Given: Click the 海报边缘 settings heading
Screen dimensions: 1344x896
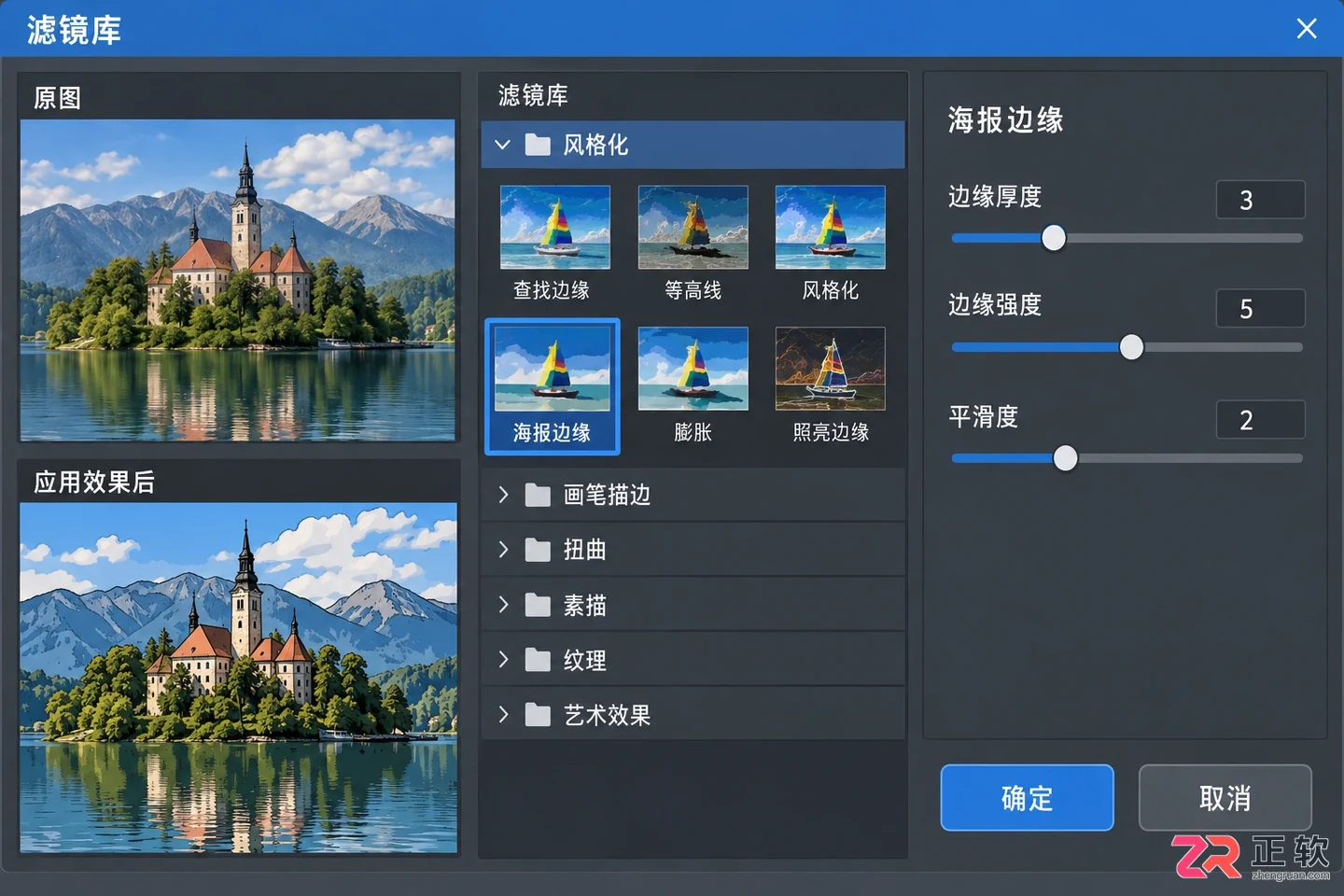Looking at the screenshot, I should click(1006, 120).
